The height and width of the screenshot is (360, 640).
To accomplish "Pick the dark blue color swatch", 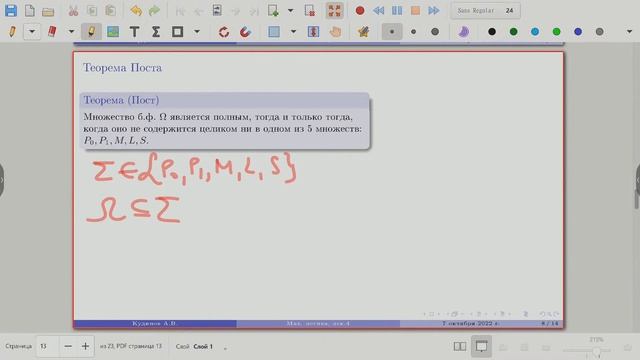I will coord(578,32).
